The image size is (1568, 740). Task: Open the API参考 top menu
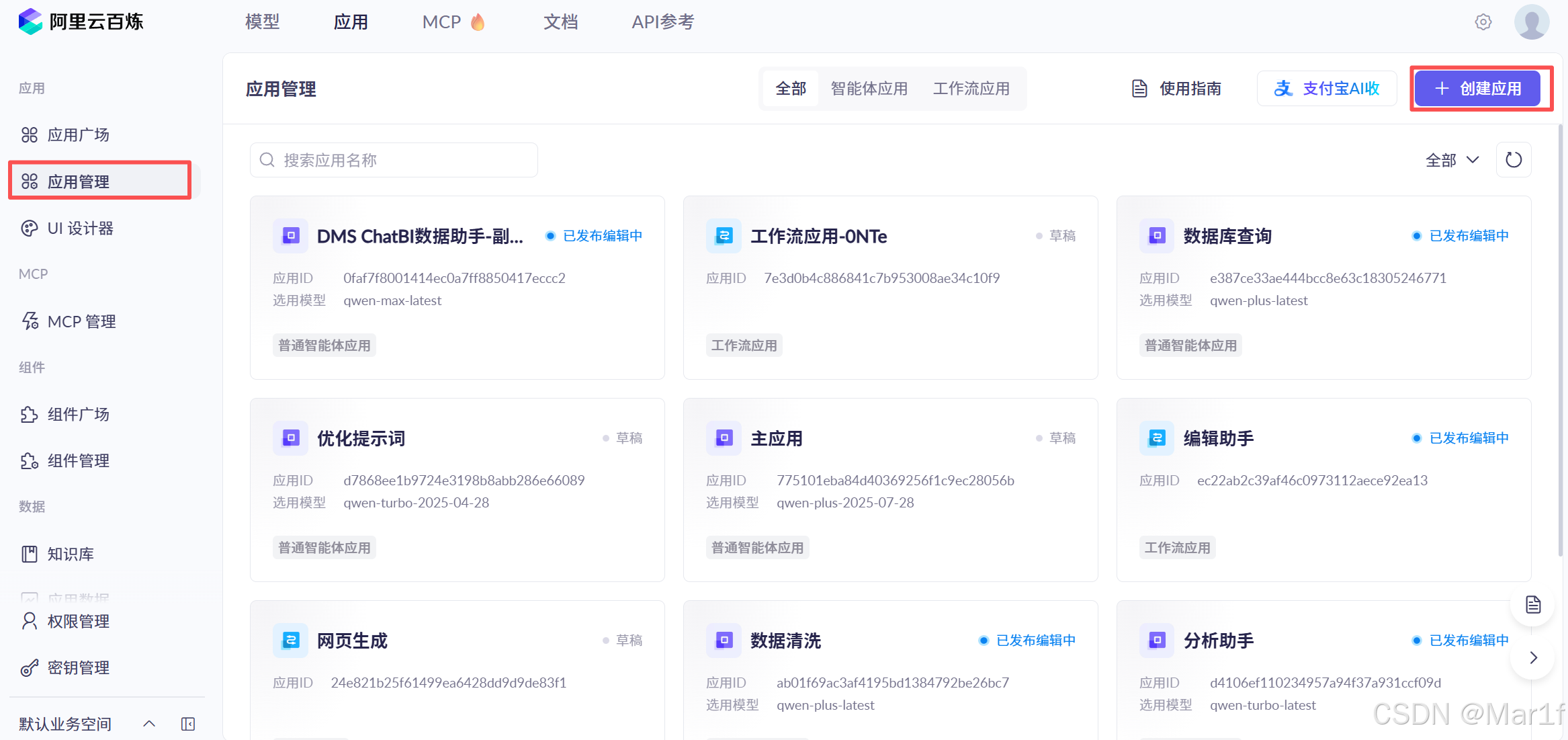coord(662,22)
